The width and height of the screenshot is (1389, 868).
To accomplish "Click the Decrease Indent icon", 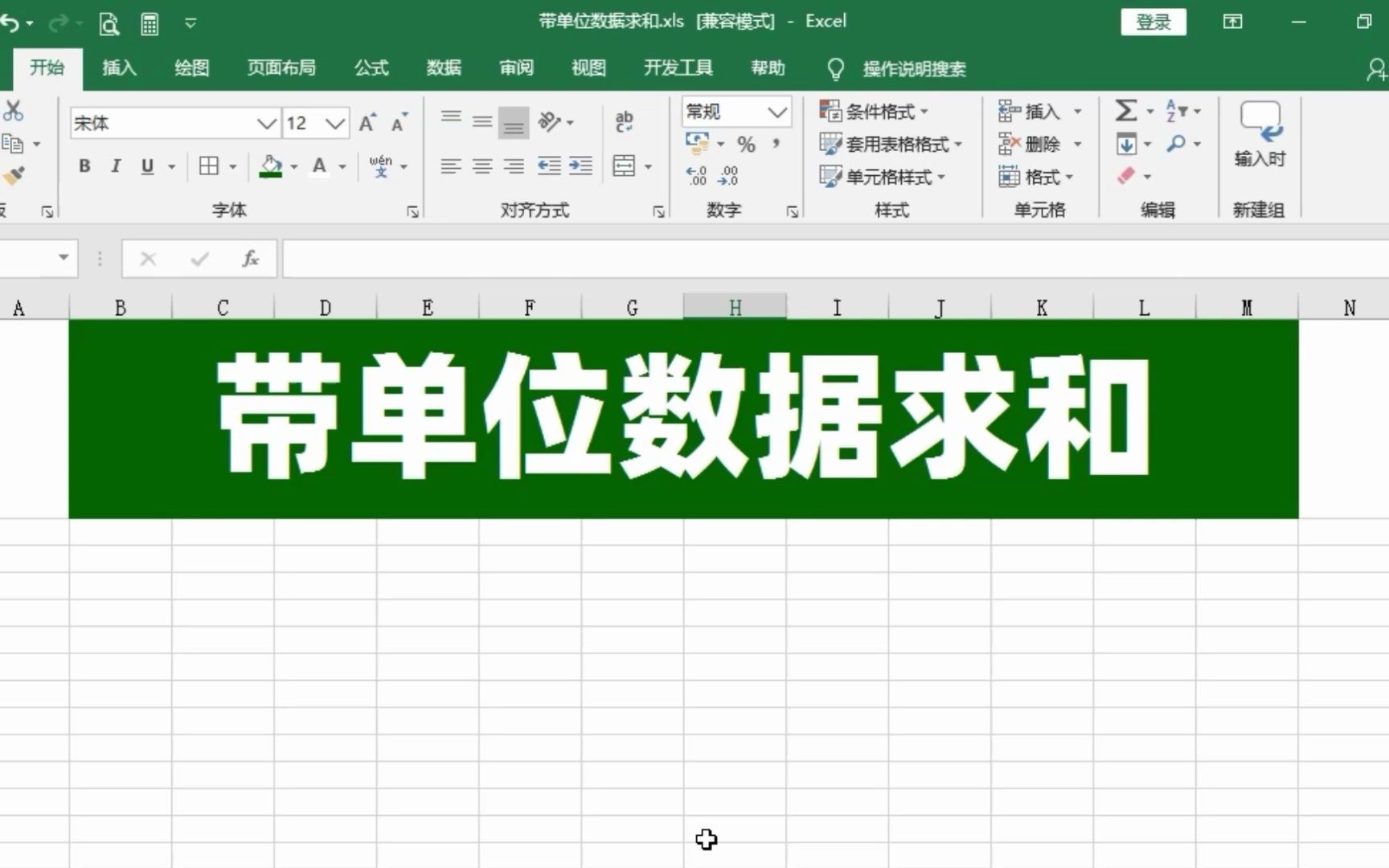I will (549, 166).
